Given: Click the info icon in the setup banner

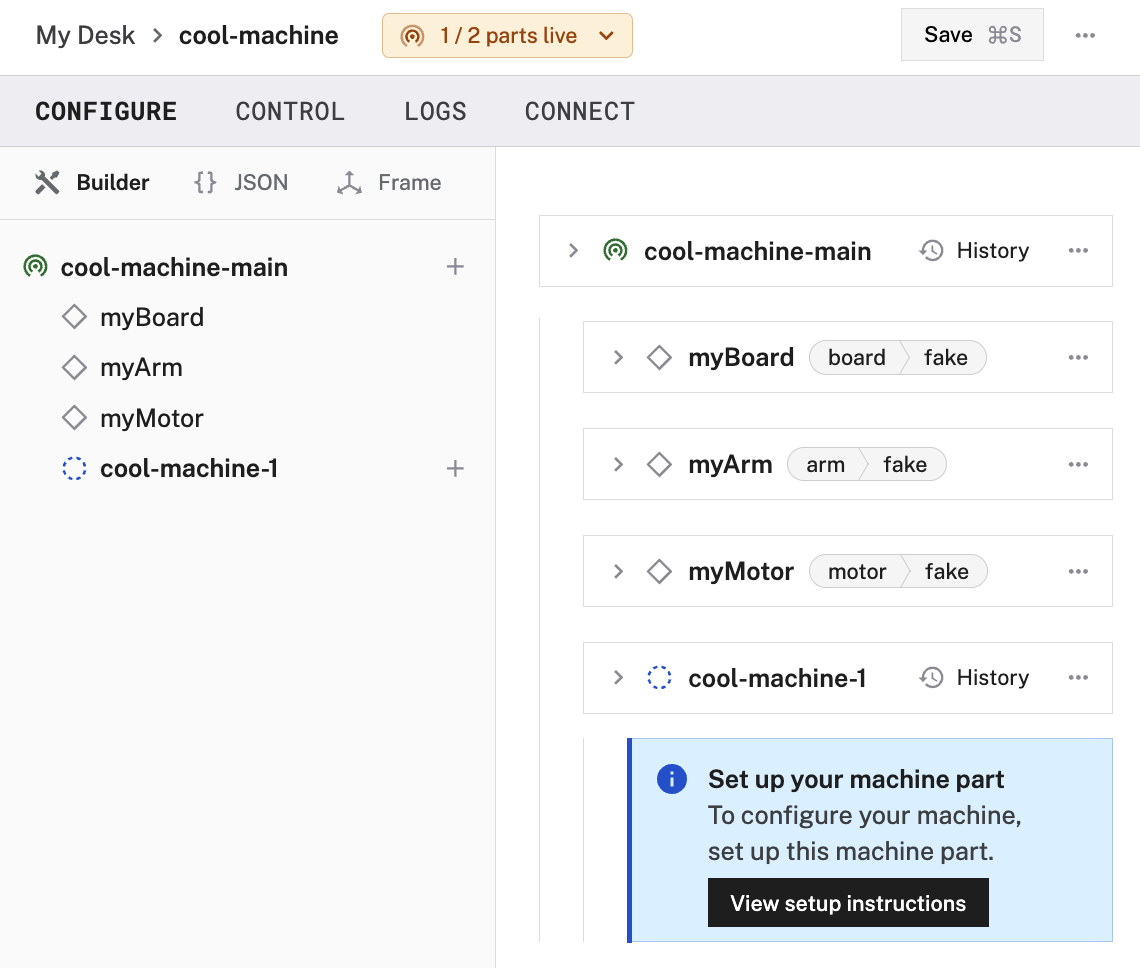Looking at the screenshot, I should point(671,779).
